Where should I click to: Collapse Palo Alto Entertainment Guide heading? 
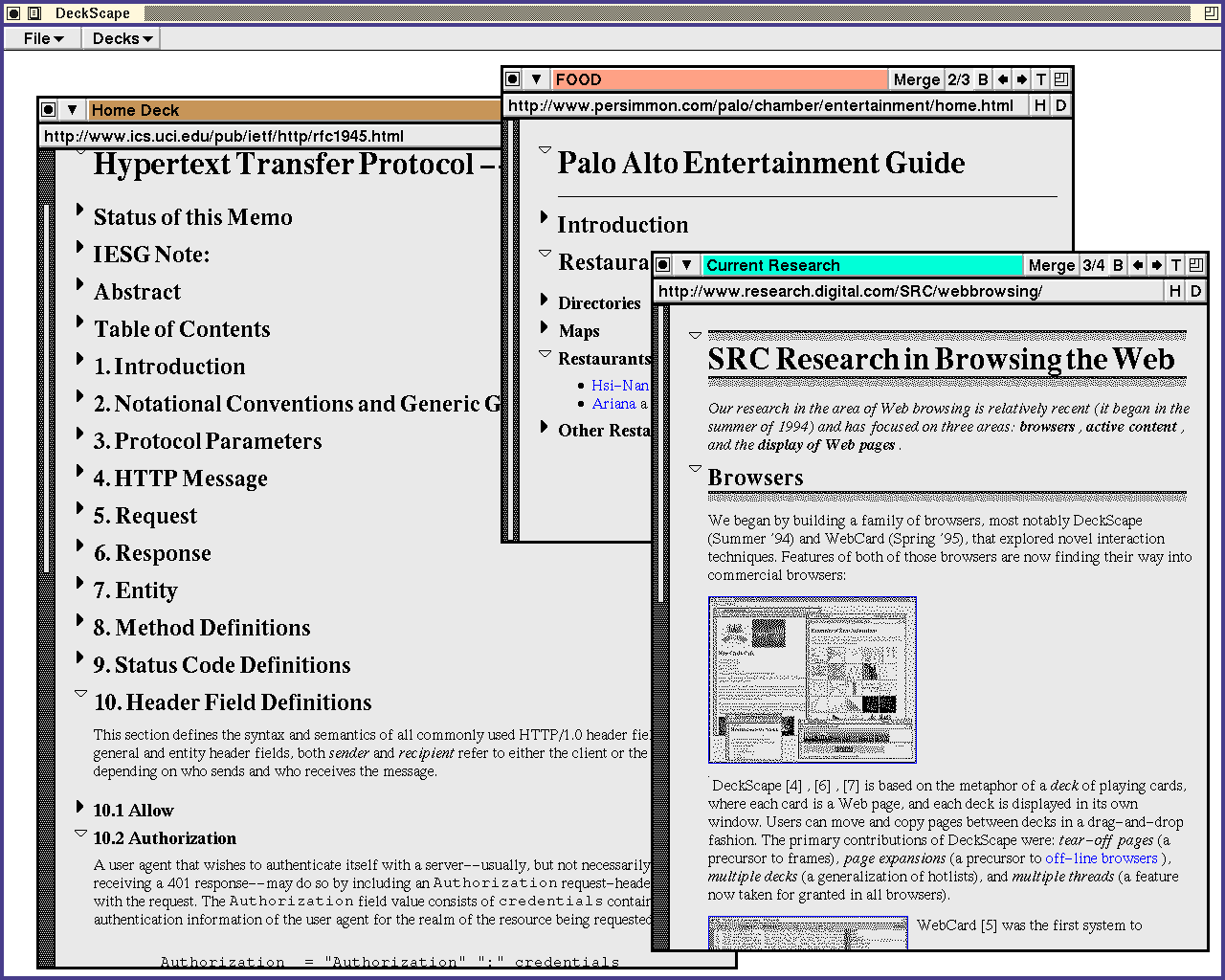pyautogui.click(x=545, y=150)
